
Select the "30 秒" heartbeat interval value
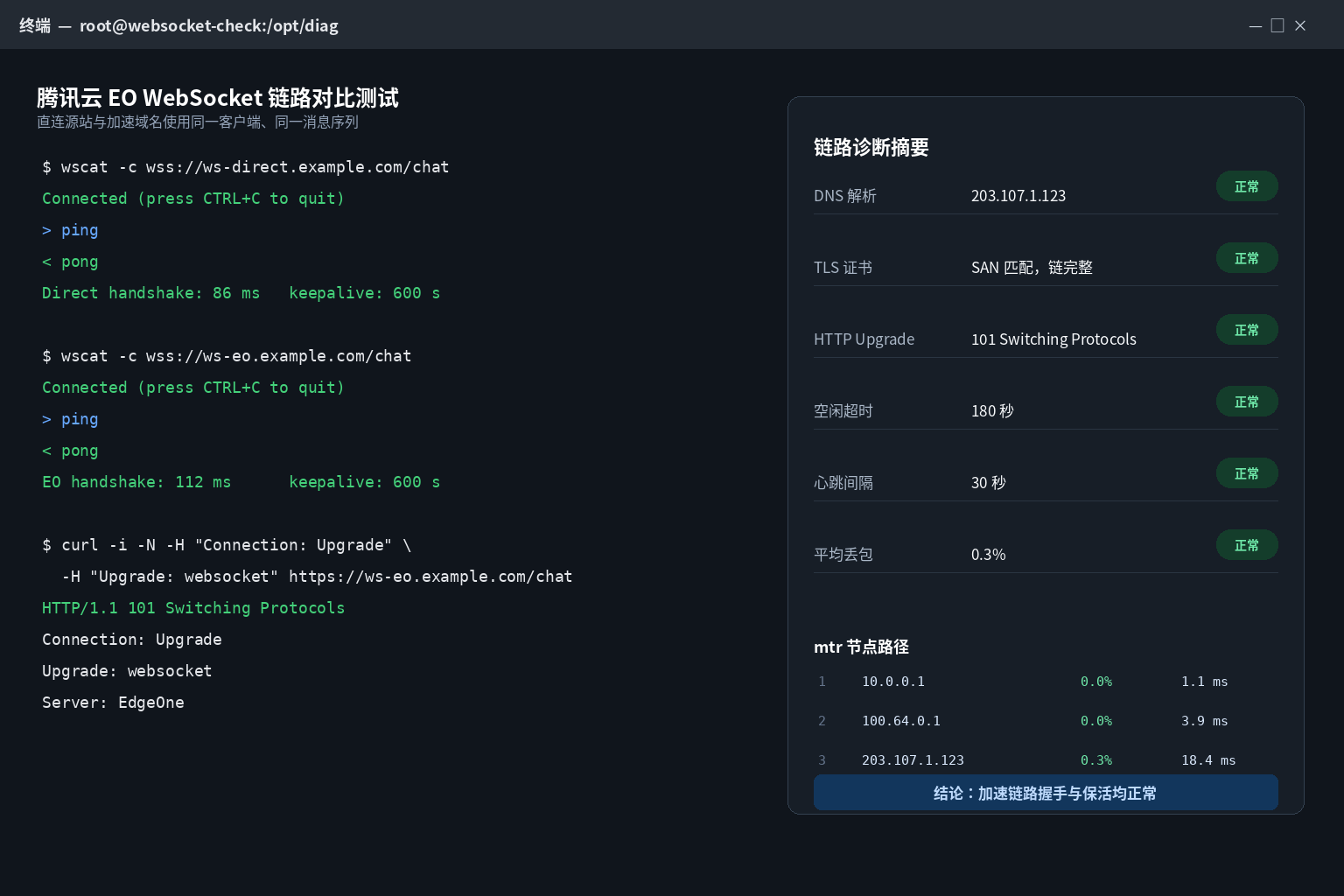tap(989, 483)
